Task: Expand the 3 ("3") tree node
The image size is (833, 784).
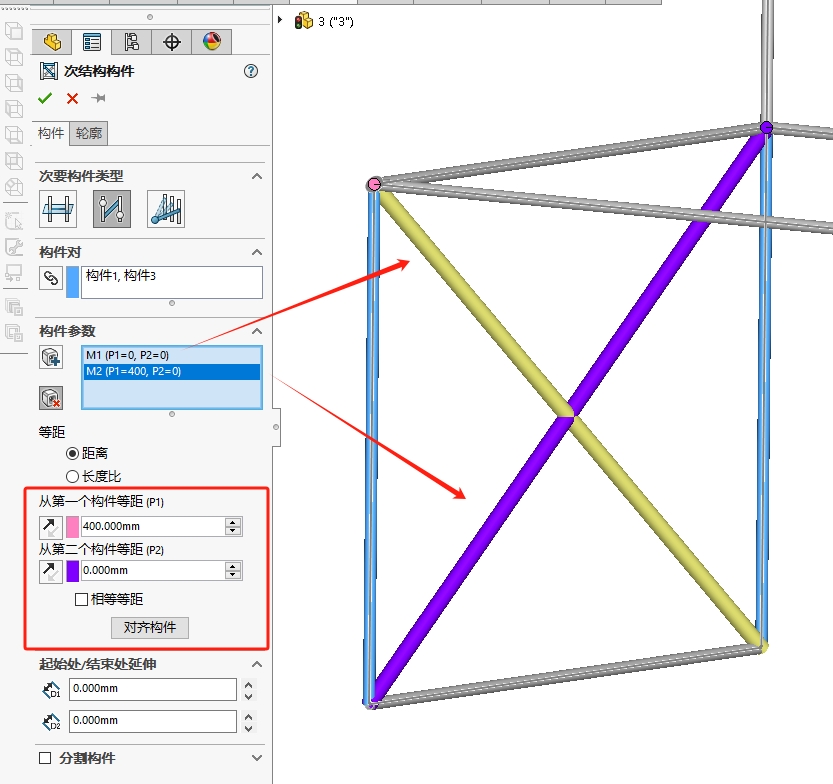Action: point(281,21)
